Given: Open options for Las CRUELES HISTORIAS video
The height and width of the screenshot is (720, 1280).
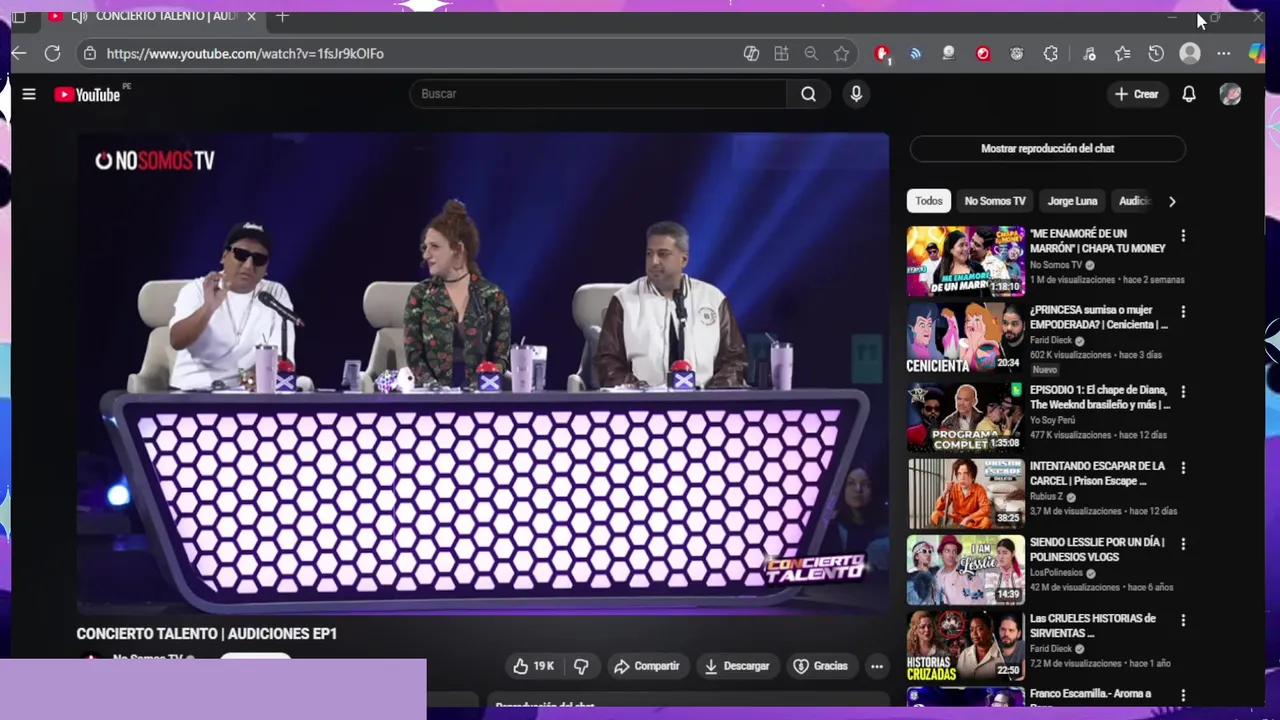Looking at the screenshot, I should [x=1183, y=621].
